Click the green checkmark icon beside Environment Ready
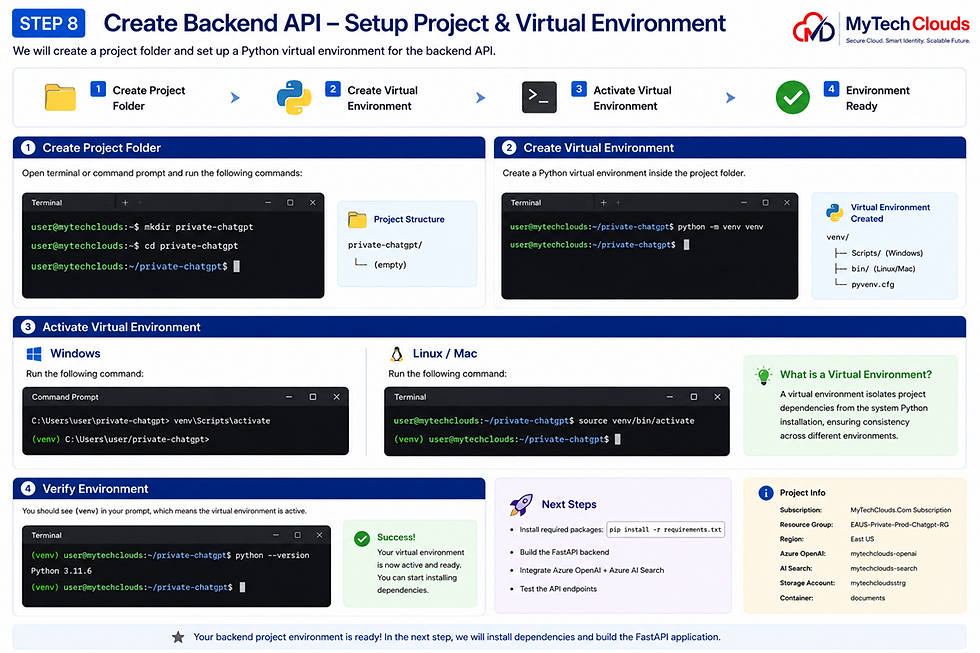Image resolution: width=980 pixels, height=653 pixels. point(792,97)
